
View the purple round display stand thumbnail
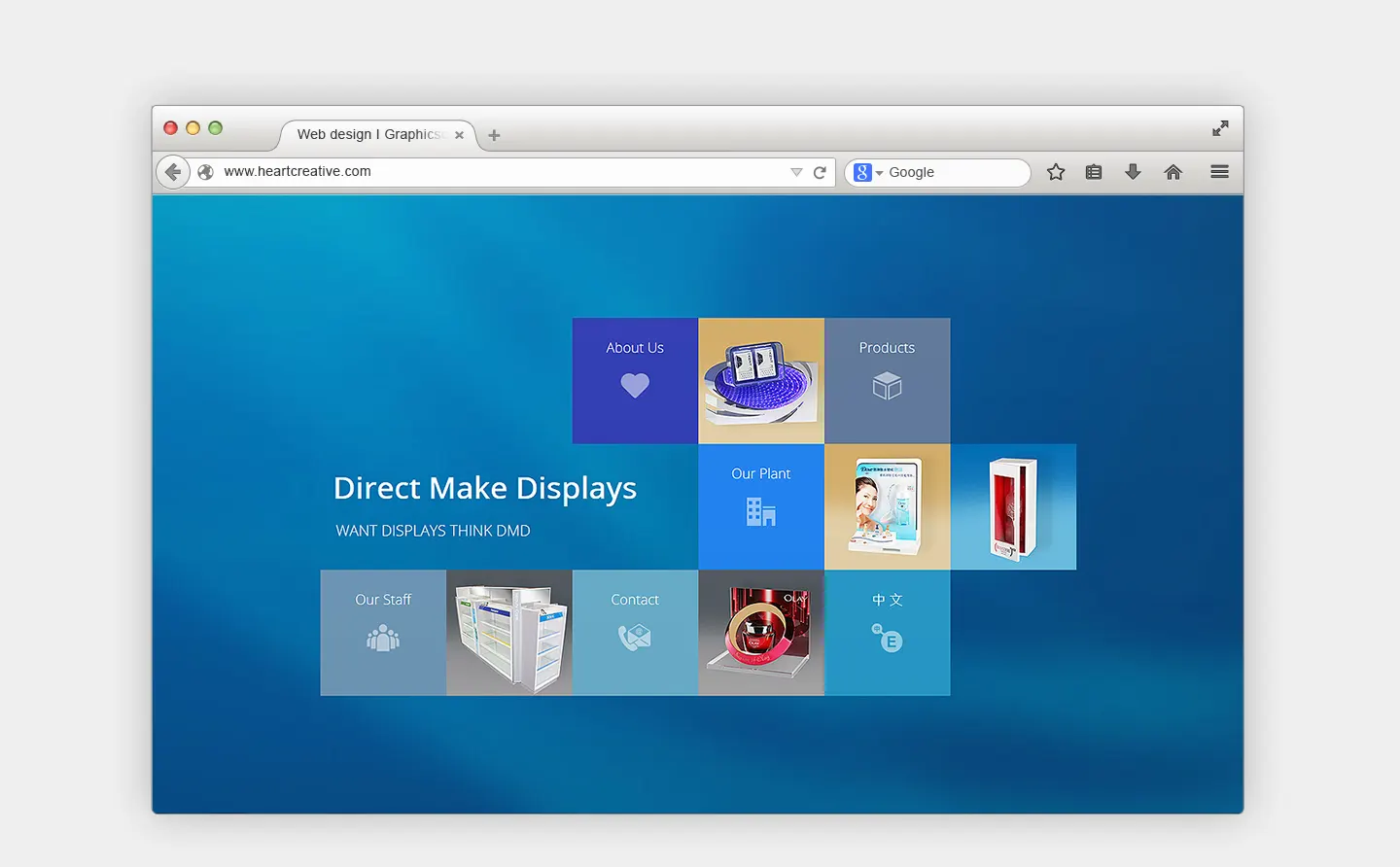[761, 381]
